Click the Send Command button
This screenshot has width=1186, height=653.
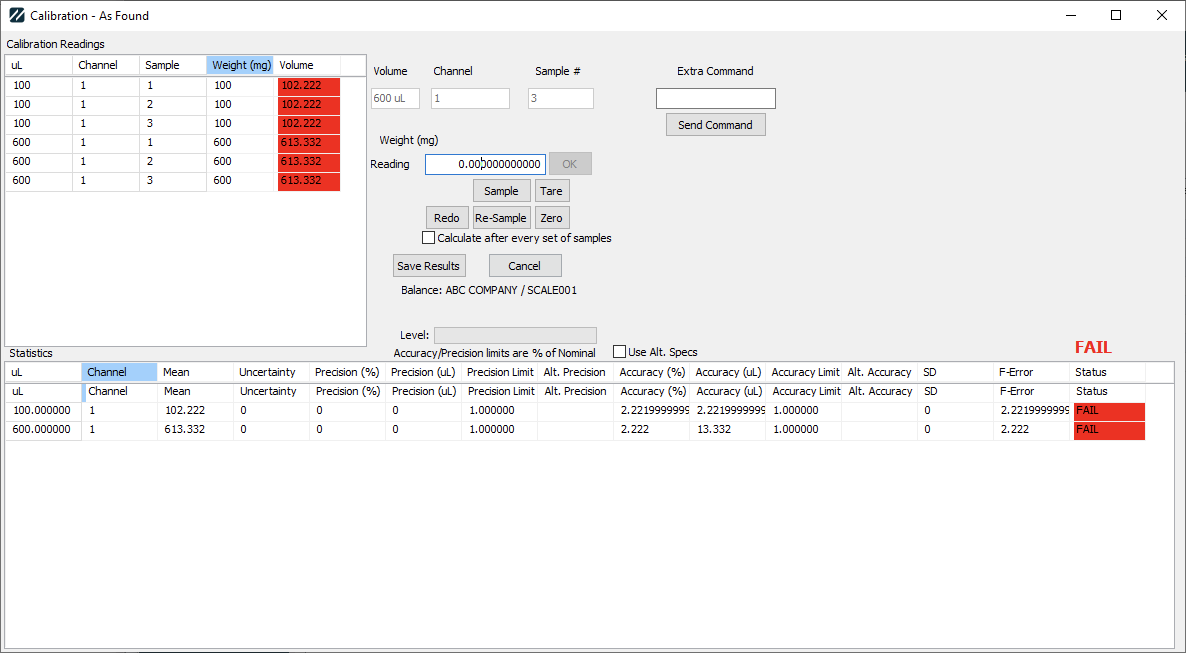coord(715,125)
